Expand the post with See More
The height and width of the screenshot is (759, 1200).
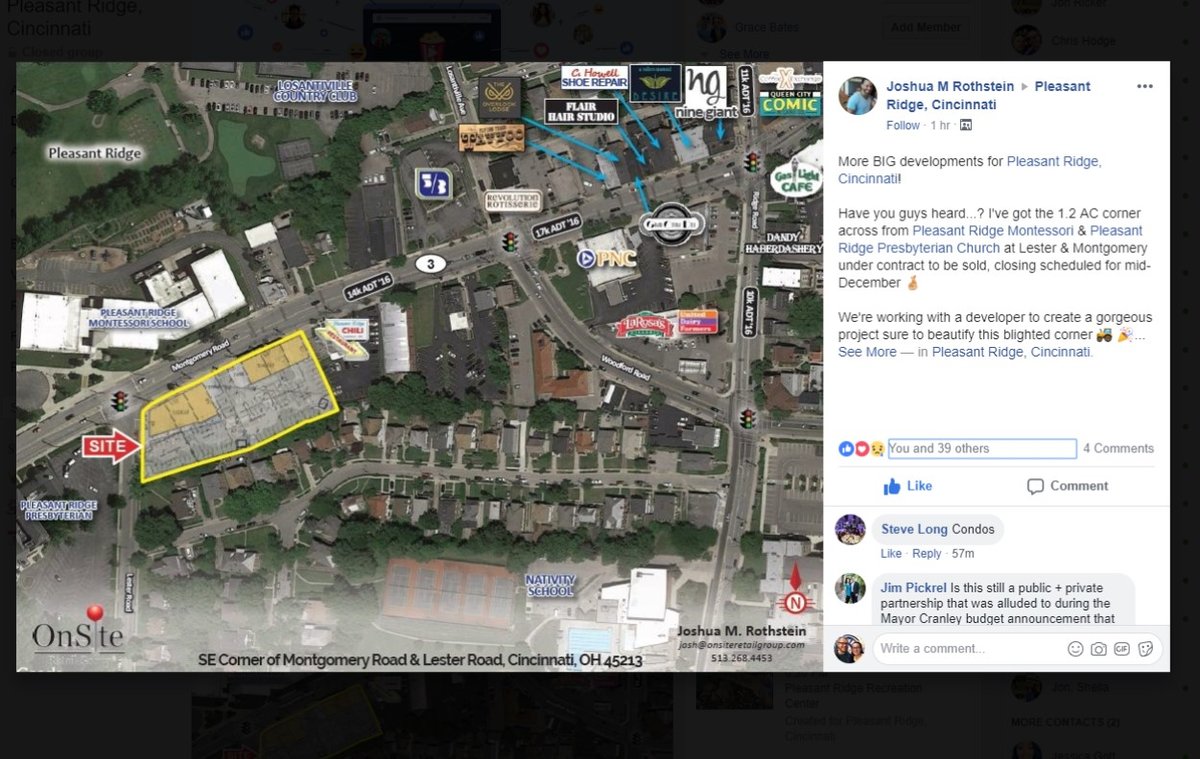tap(867, 352)
